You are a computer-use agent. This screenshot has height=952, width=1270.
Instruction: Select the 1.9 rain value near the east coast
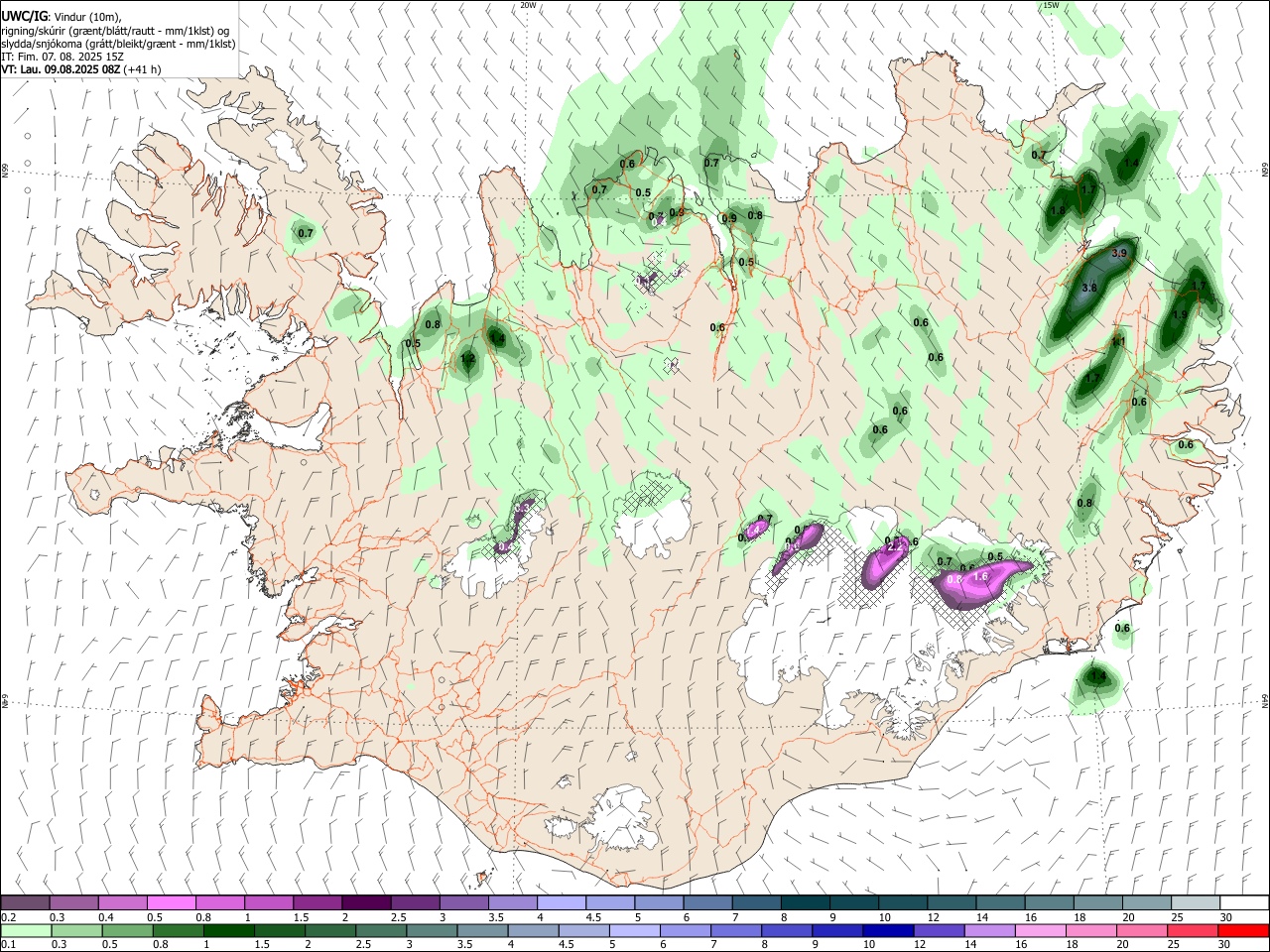point(1180,315)
